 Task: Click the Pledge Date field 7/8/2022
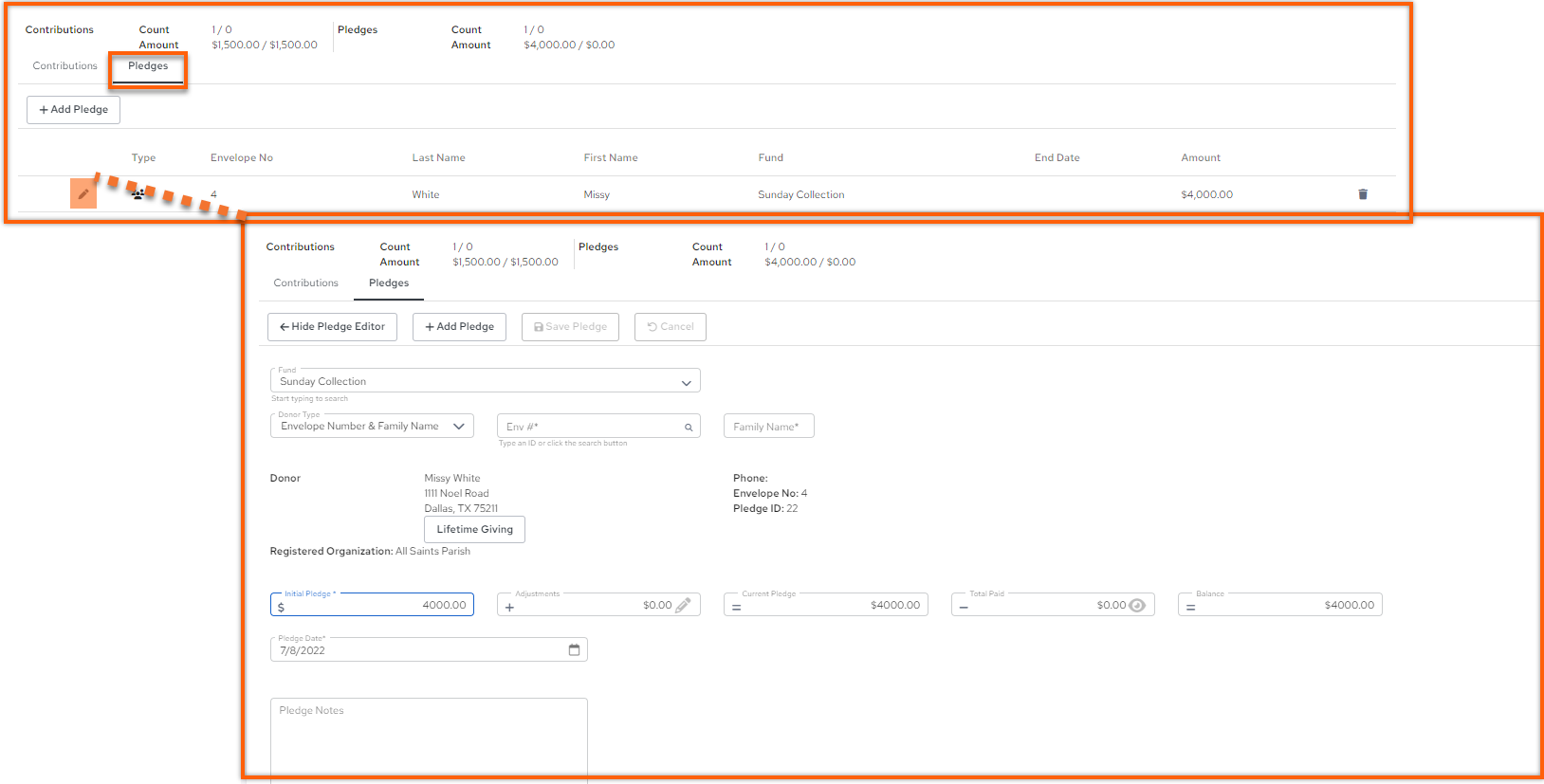point(429,649)
